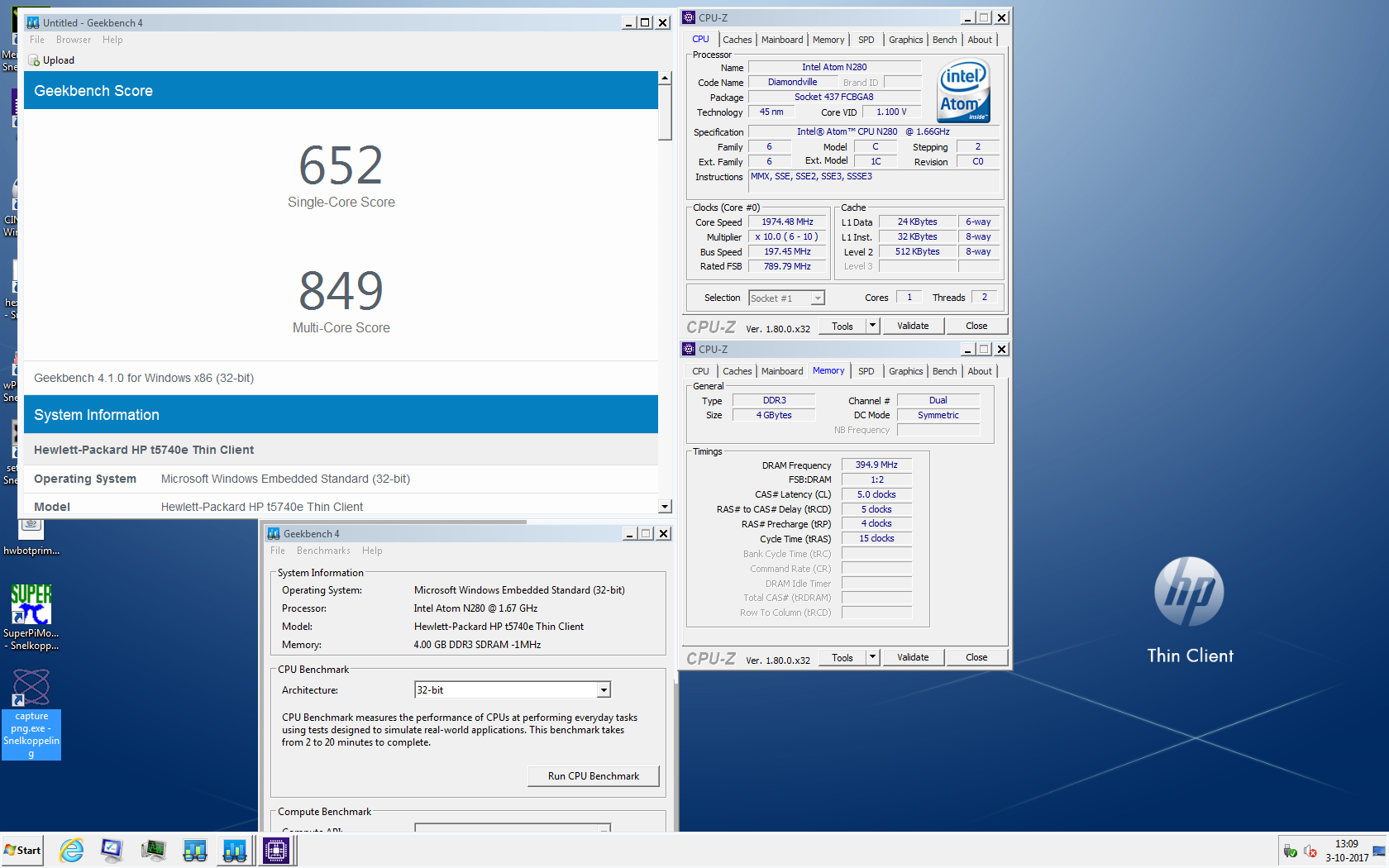The width and height of the screenshot is (1389, 868).
Task: Open About tab in top CPU-Z window
Action: pyautogui.click(x=980, y=40)
